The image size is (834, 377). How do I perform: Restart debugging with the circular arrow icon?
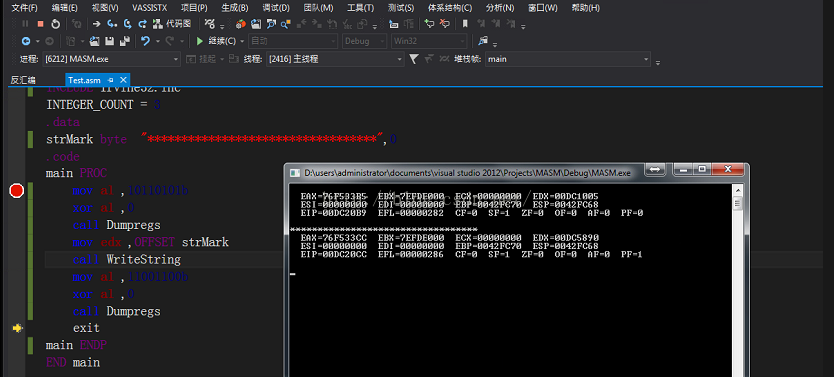[x=55, y=23]
